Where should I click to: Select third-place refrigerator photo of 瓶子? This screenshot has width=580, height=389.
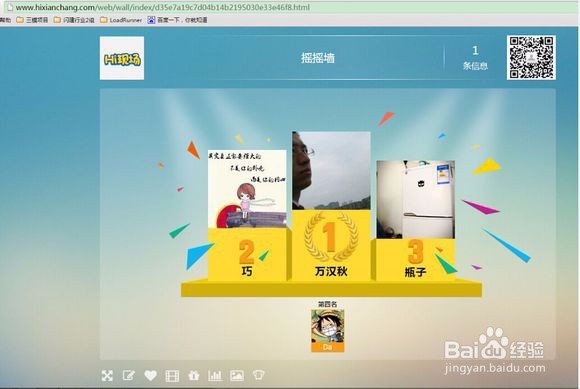pyautogui.click(x=415, y=199)
